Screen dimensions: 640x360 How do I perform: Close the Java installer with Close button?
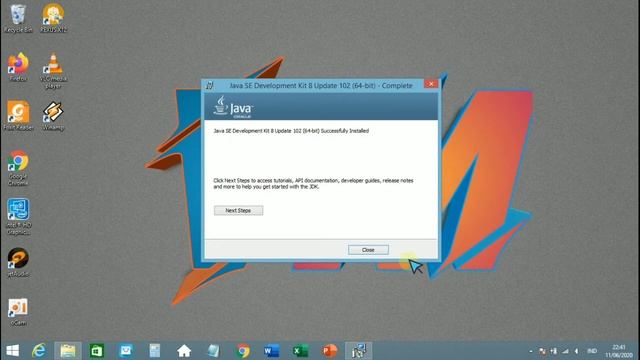pos(368,249)
